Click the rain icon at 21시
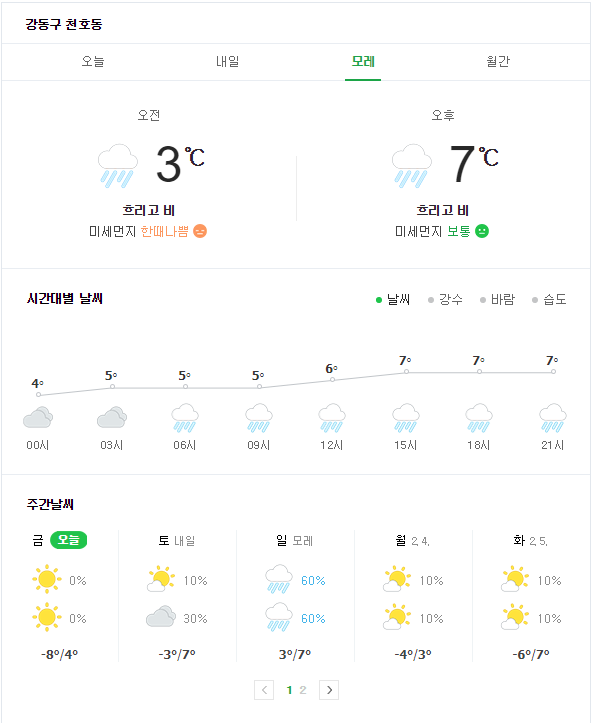 pyautogui.click(x=553, y=418)
